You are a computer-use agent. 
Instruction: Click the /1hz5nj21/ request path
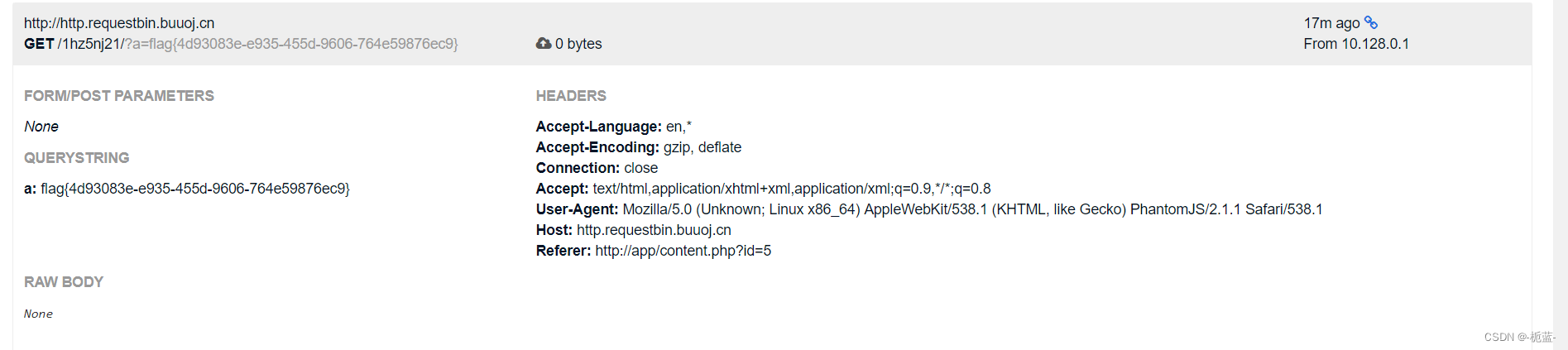89,44
